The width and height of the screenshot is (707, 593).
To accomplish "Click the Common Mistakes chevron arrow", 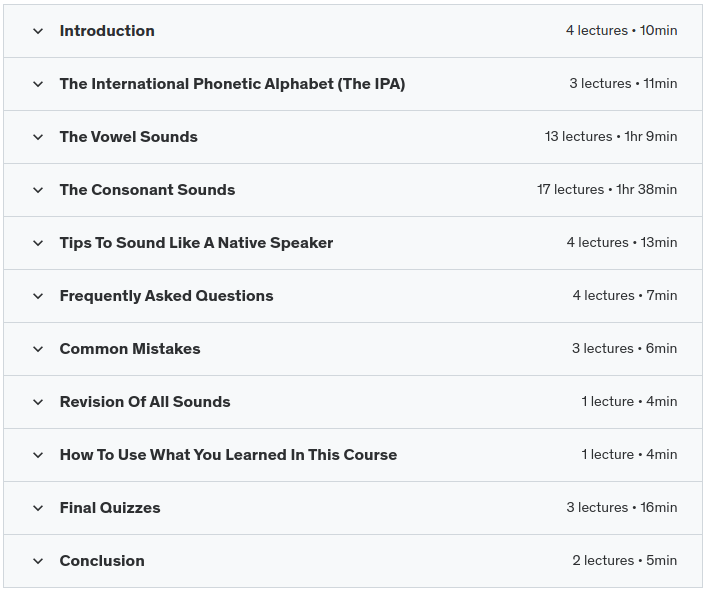I will (38, 349).
